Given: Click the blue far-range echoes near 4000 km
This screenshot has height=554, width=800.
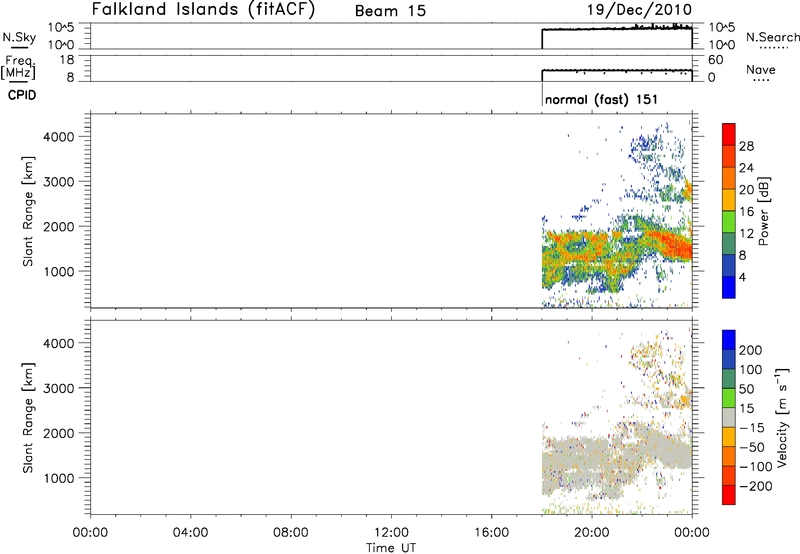Looking at the screenshot, I should pyautogui.click(x=648, y=145).
